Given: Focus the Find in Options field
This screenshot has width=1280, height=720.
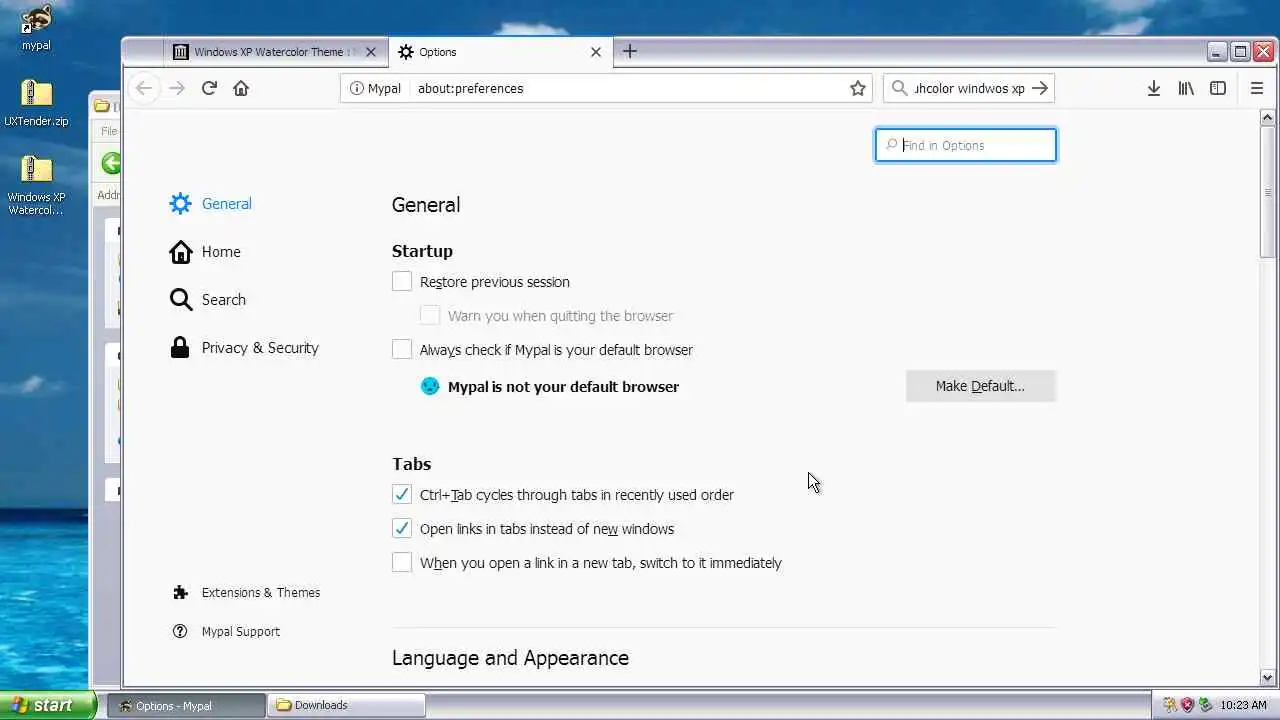Looking at the screenshot, I should pyautogui.click(x=966, y=145).
